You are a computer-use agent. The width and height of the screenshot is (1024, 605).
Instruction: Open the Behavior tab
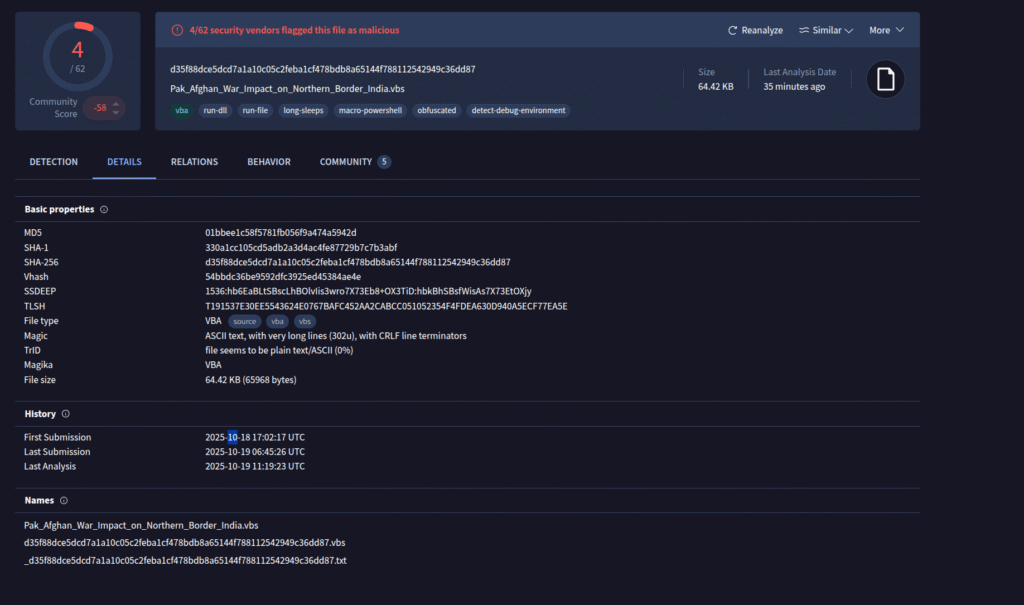[269, 162]
